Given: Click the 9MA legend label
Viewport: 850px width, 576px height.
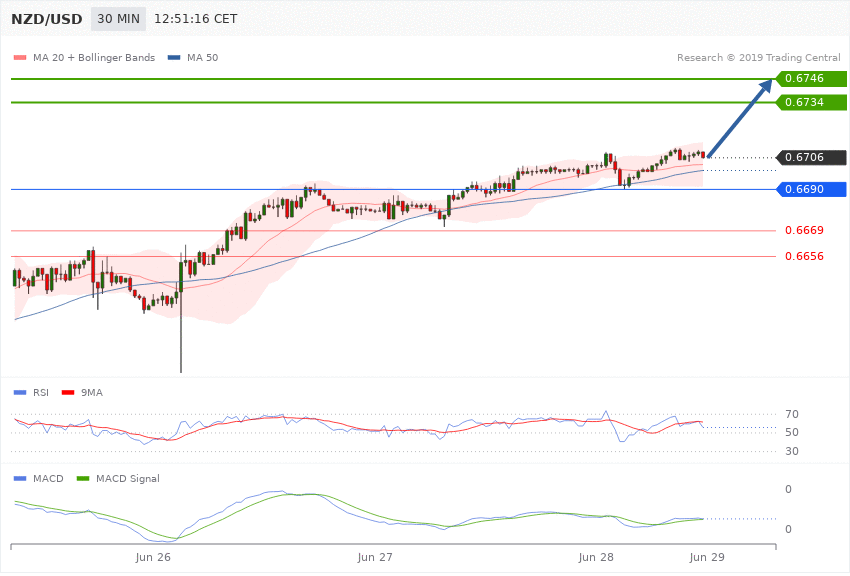Looking at the screenshot, I should coord(92,393).
